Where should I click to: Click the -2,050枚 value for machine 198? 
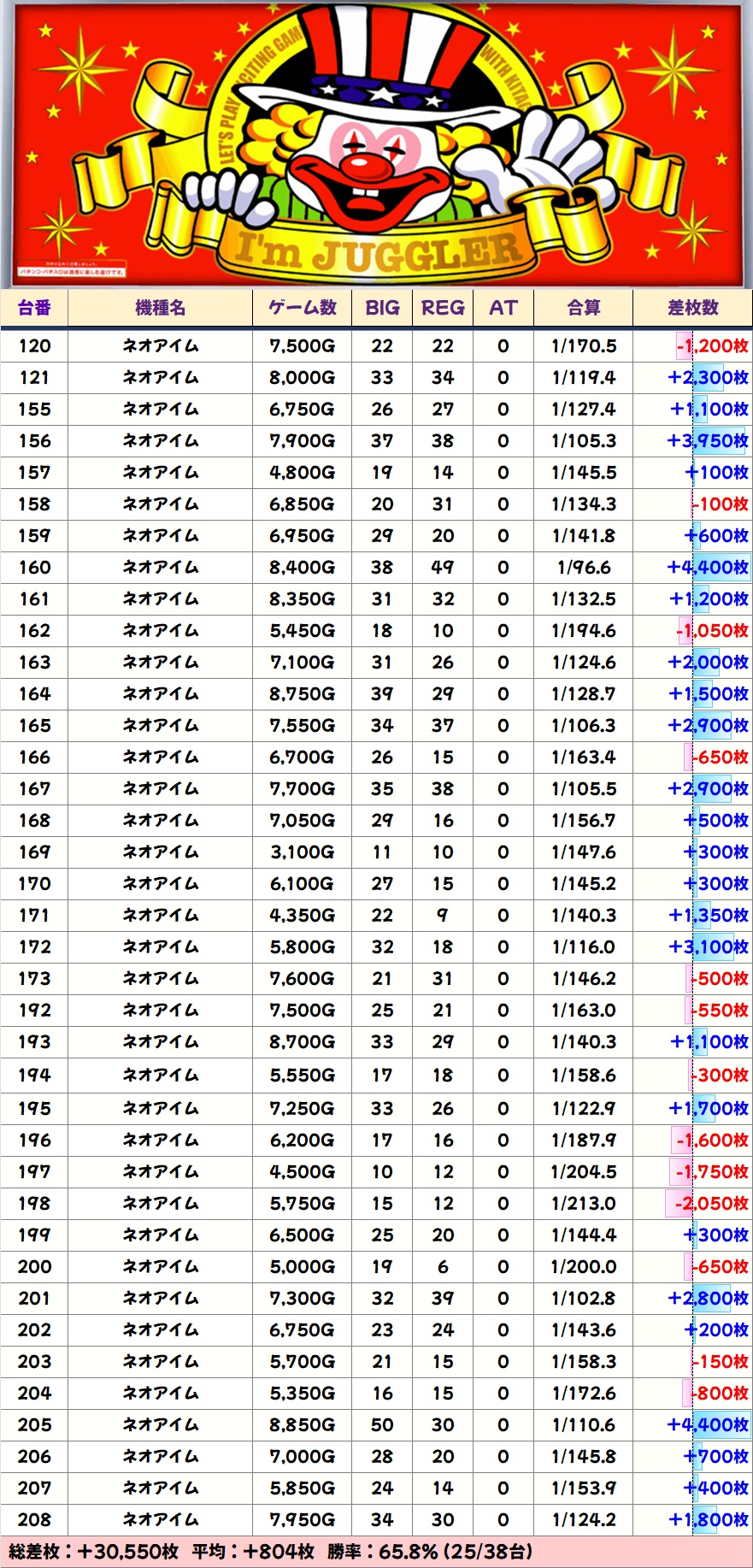point(710,1204)
